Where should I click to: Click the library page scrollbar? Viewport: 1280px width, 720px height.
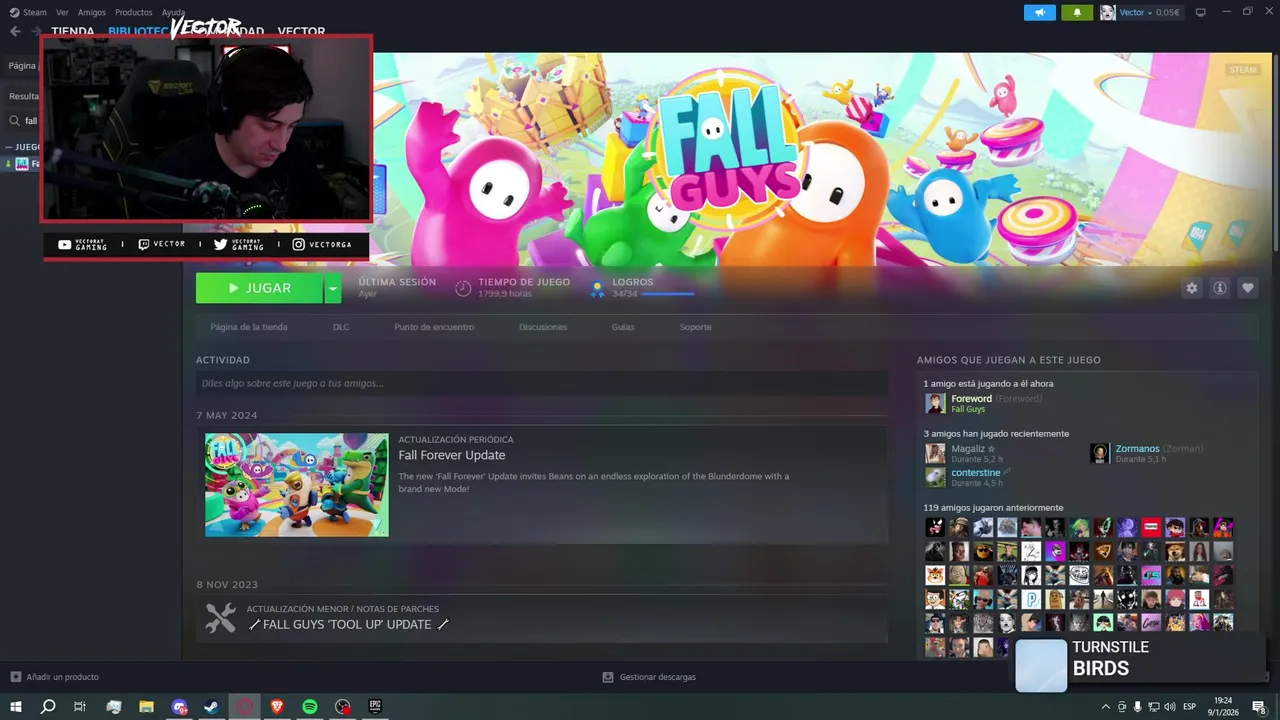point(1275,150)
